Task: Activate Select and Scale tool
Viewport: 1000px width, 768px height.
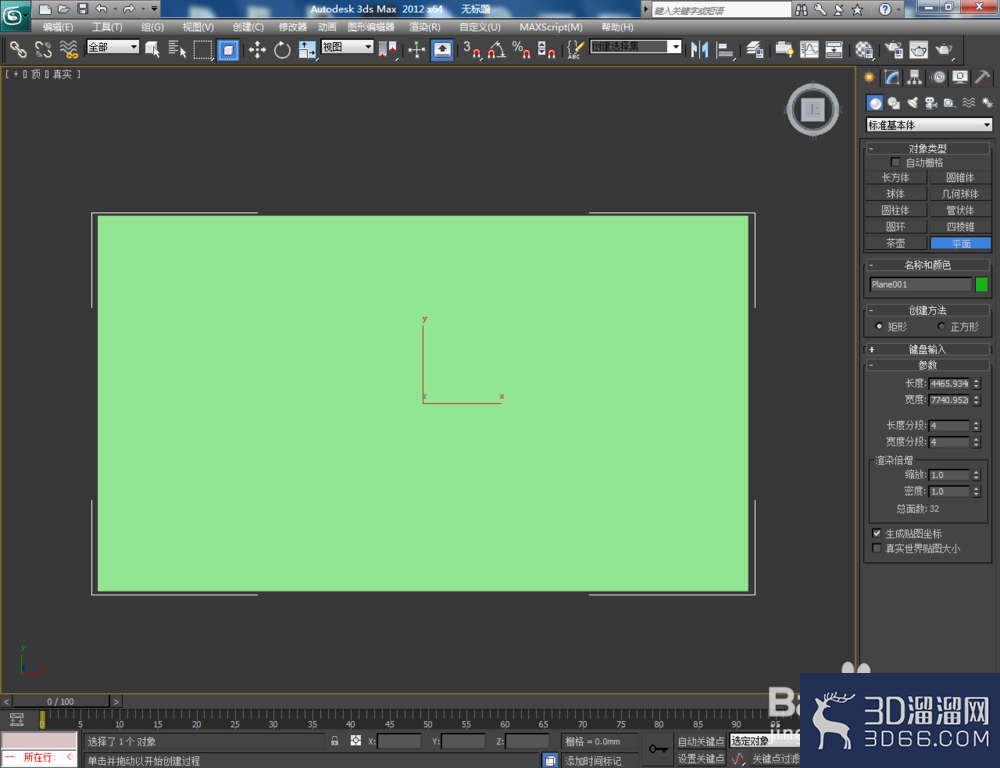Action: click(307, 49)
